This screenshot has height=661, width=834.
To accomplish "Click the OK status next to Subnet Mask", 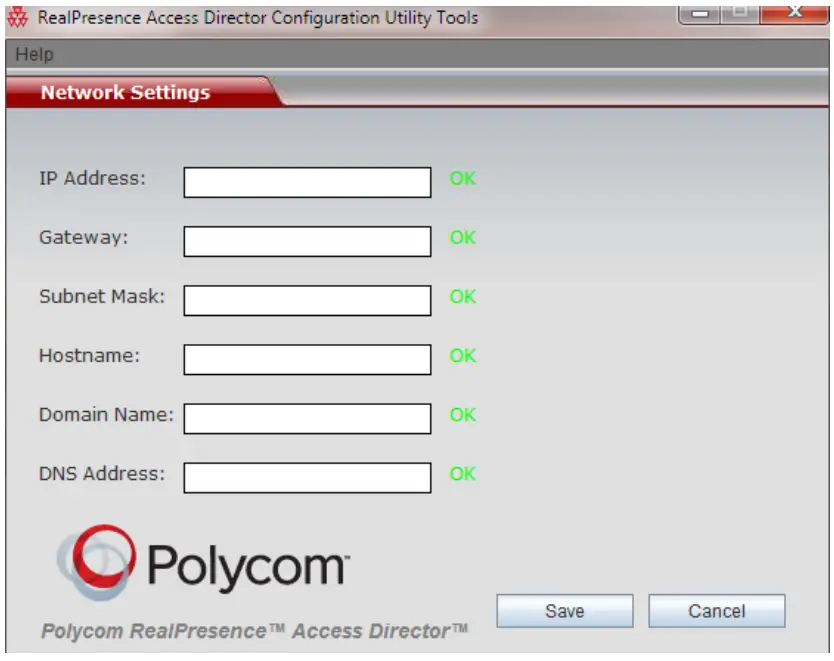I will (x=462, y=297).
